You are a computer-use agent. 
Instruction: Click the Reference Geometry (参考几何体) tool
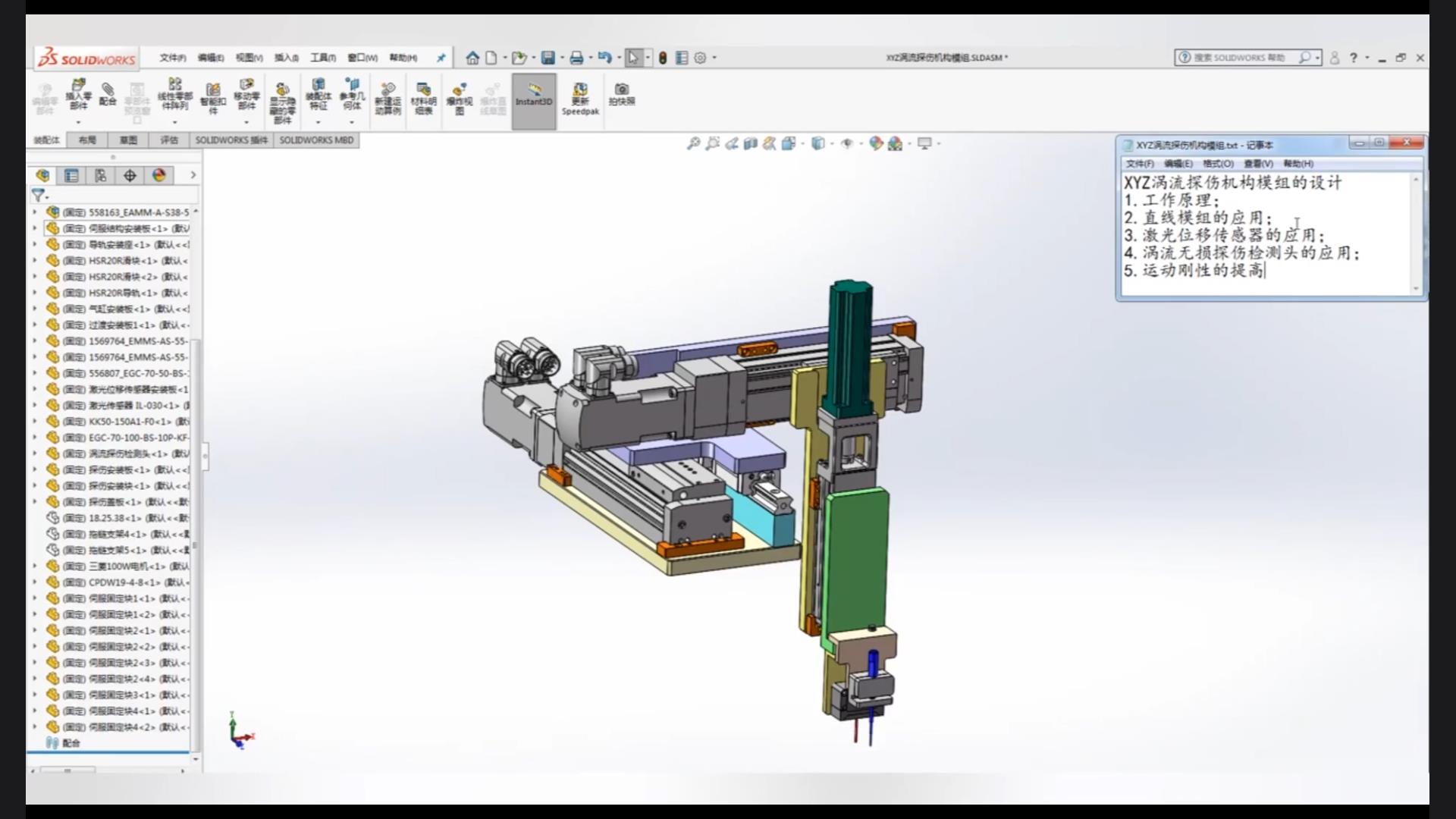pyautogui.click(x=352, y=96)
